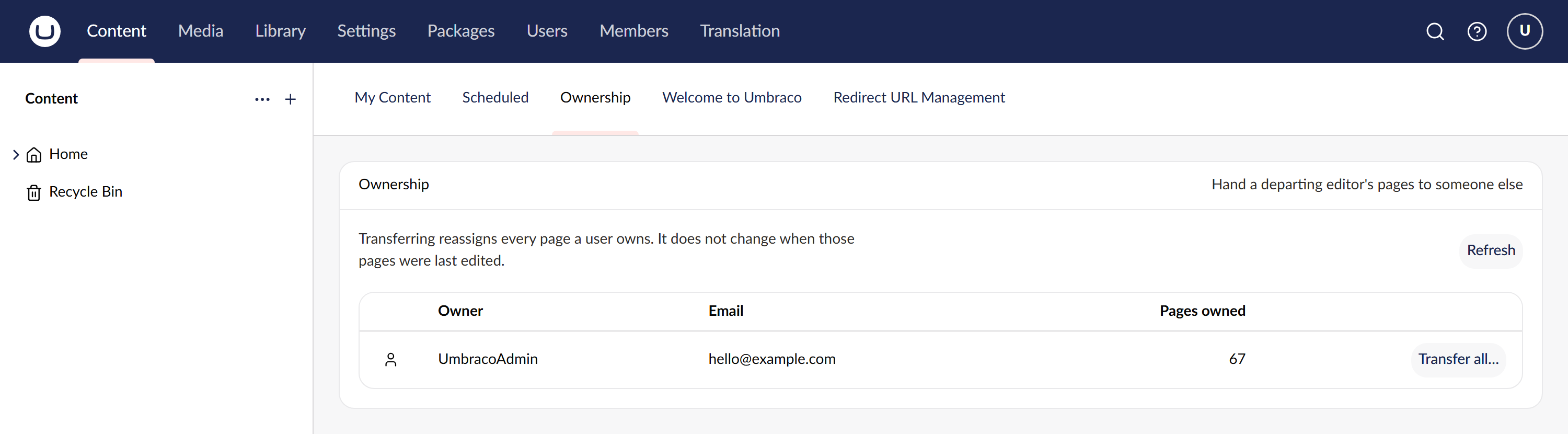
Task: Open the Content tree actions ellipsis
Action: pos(262,99)
